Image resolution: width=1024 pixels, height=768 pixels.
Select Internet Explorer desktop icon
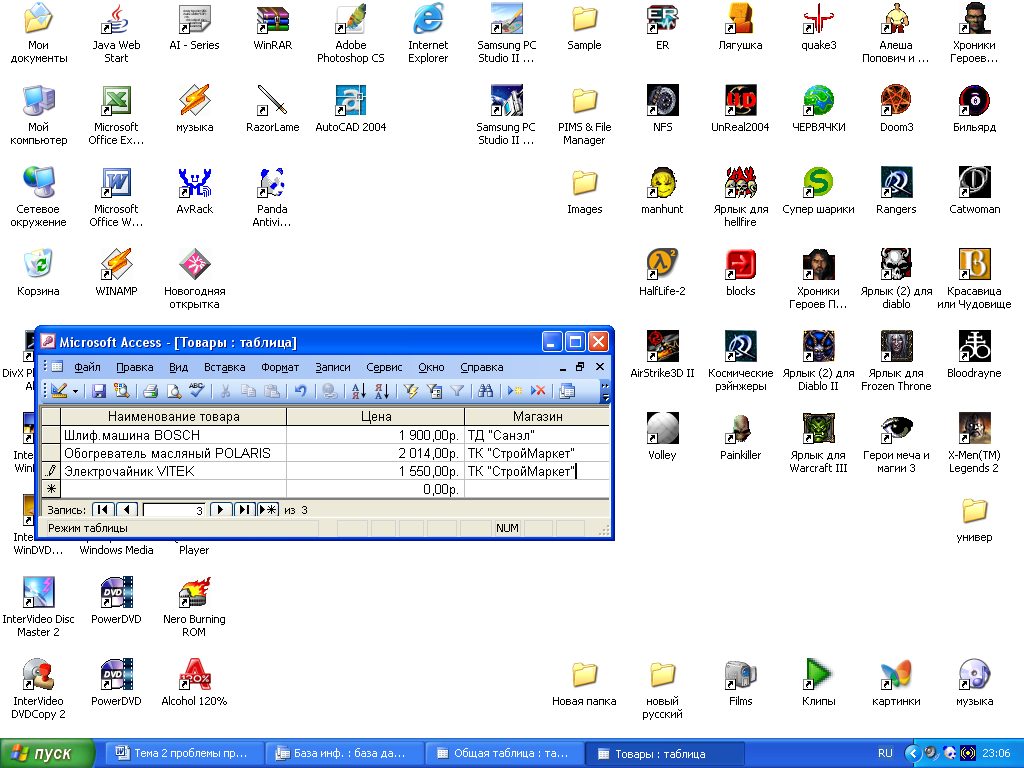[428, 34]
